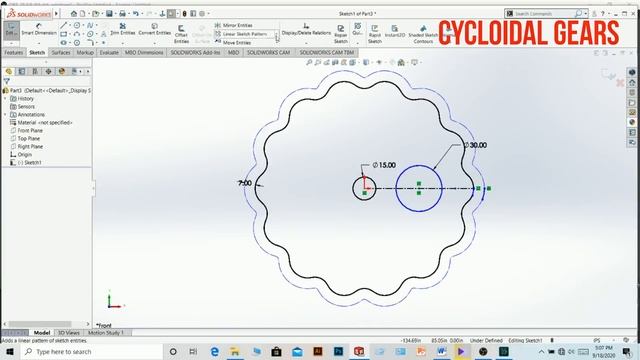Click the Smart Dimension tool
640x360 pixels.
pos(39,29)
